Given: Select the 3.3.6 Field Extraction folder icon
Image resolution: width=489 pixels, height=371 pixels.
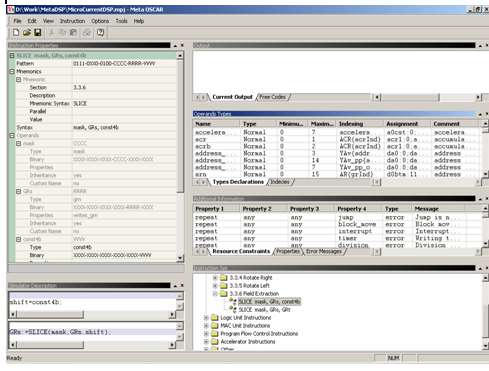Looking at the screenshot, I should point(224,294).
